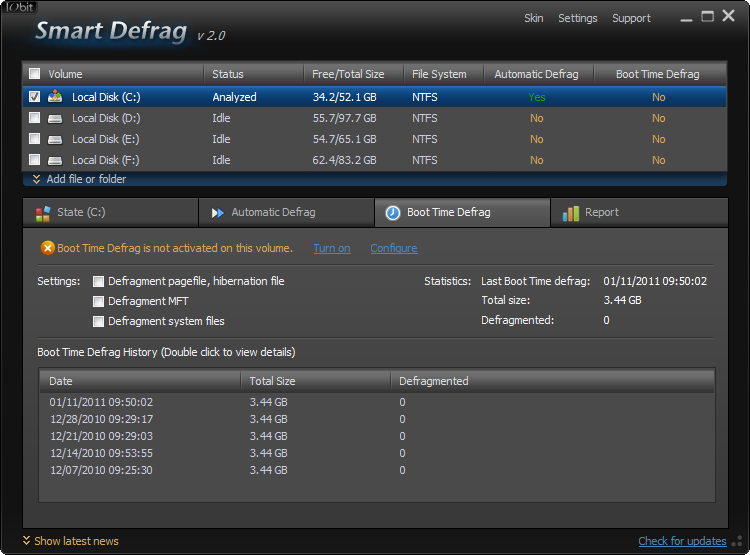Check the Local Disk (E:) checkbox
Screen dimensions: 750x555
point(34,139)
